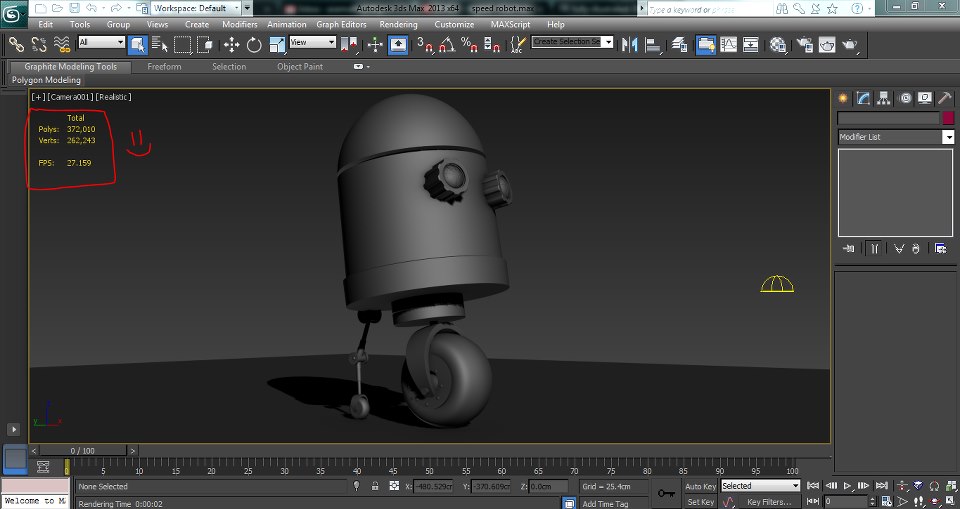Image resolution: width=960 pixels, height=509 pixels.
Task: Expand the Modifier List dropdown
Action: click(x=948, y=137)
